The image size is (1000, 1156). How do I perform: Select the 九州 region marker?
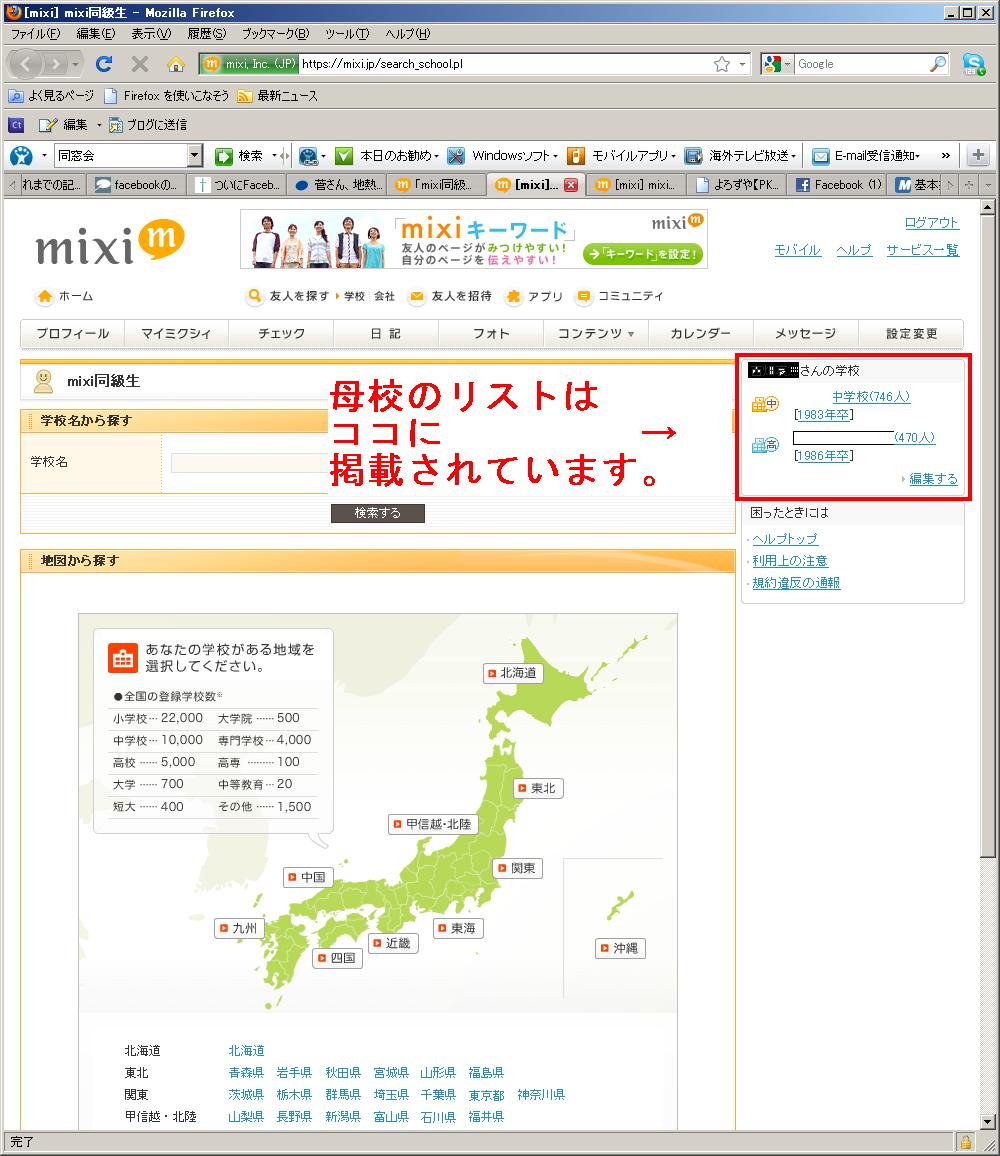point(239,928)
